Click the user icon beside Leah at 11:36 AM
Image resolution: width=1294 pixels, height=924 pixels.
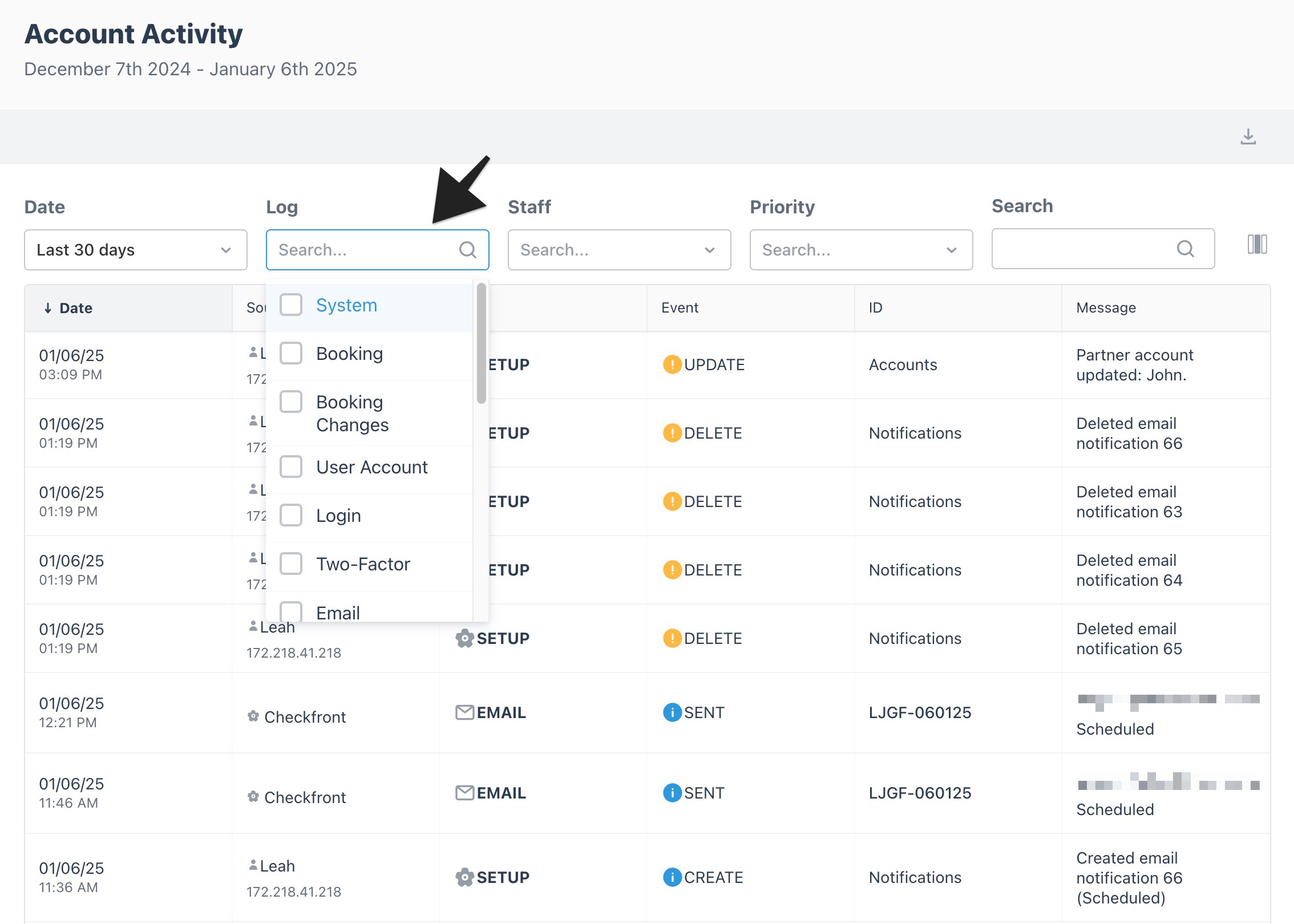coord(253,865)
